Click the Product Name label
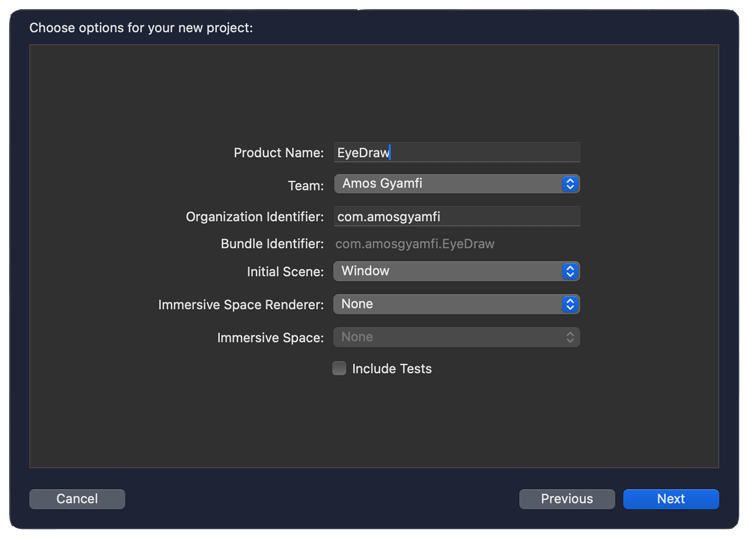This screenshot has width=749, height=538. click(278, 153)
